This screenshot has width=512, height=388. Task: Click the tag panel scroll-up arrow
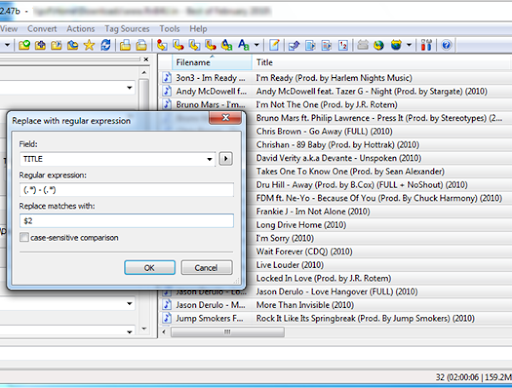click(144, 72)
